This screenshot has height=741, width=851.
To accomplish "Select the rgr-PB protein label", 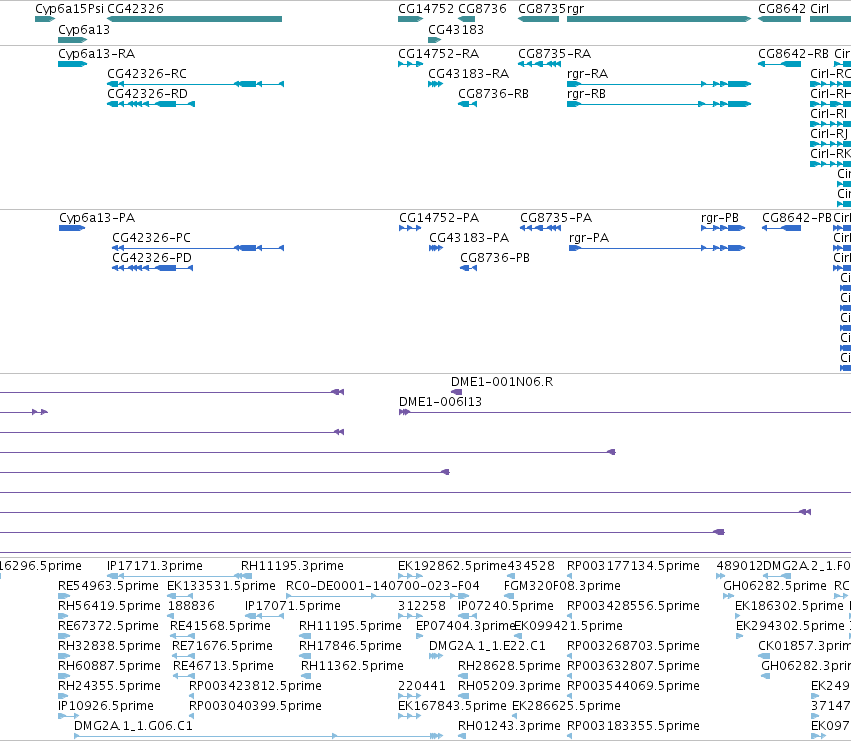I will (720, 218).
